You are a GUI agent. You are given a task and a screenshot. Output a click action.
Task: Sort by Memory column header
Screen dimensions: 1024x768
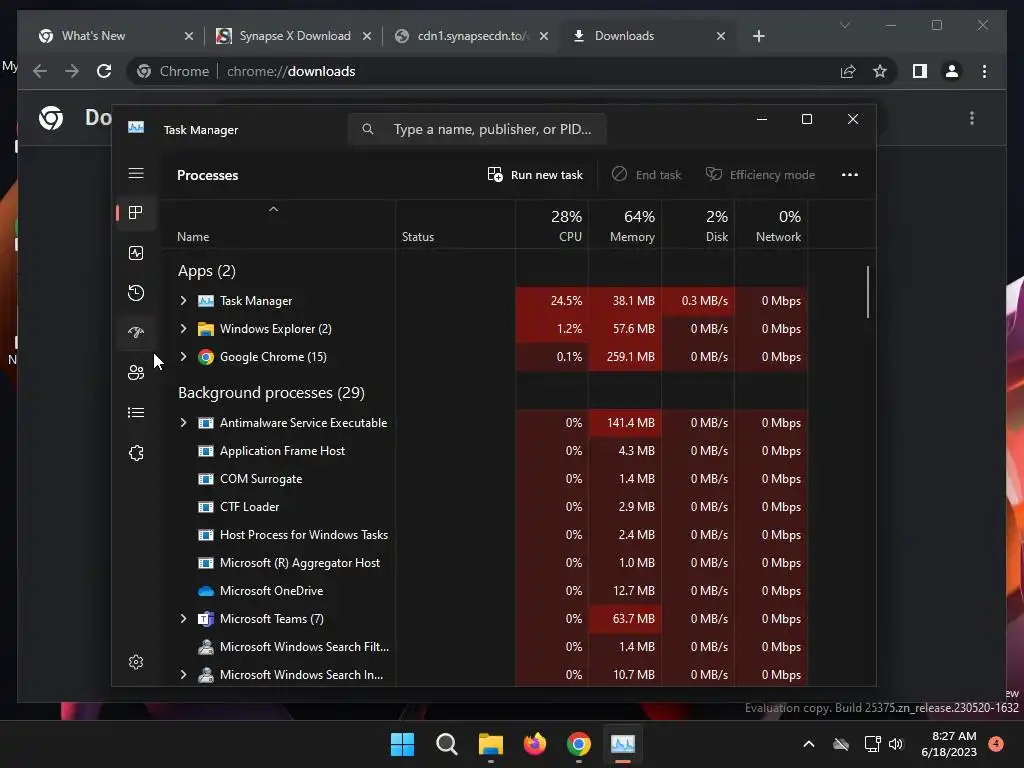[x=625, y=225]
